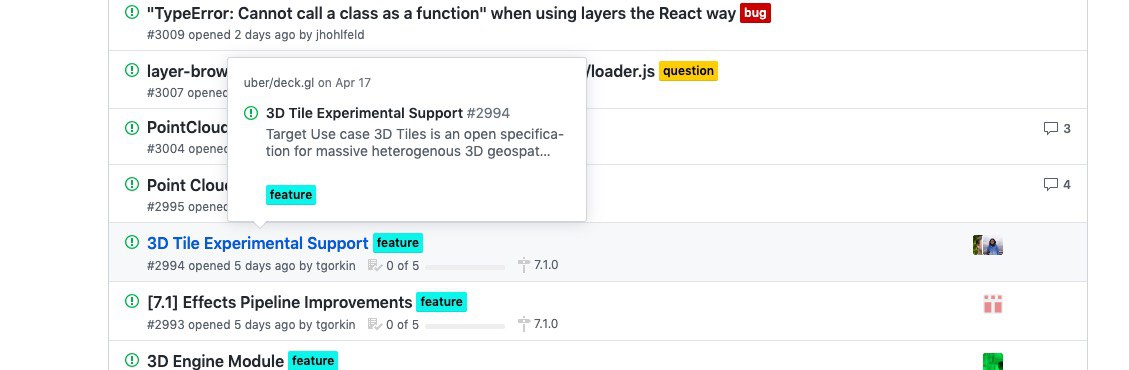1129x370 pixels.
Task: Filter by yellow question label
Action: tap(688, 71)
